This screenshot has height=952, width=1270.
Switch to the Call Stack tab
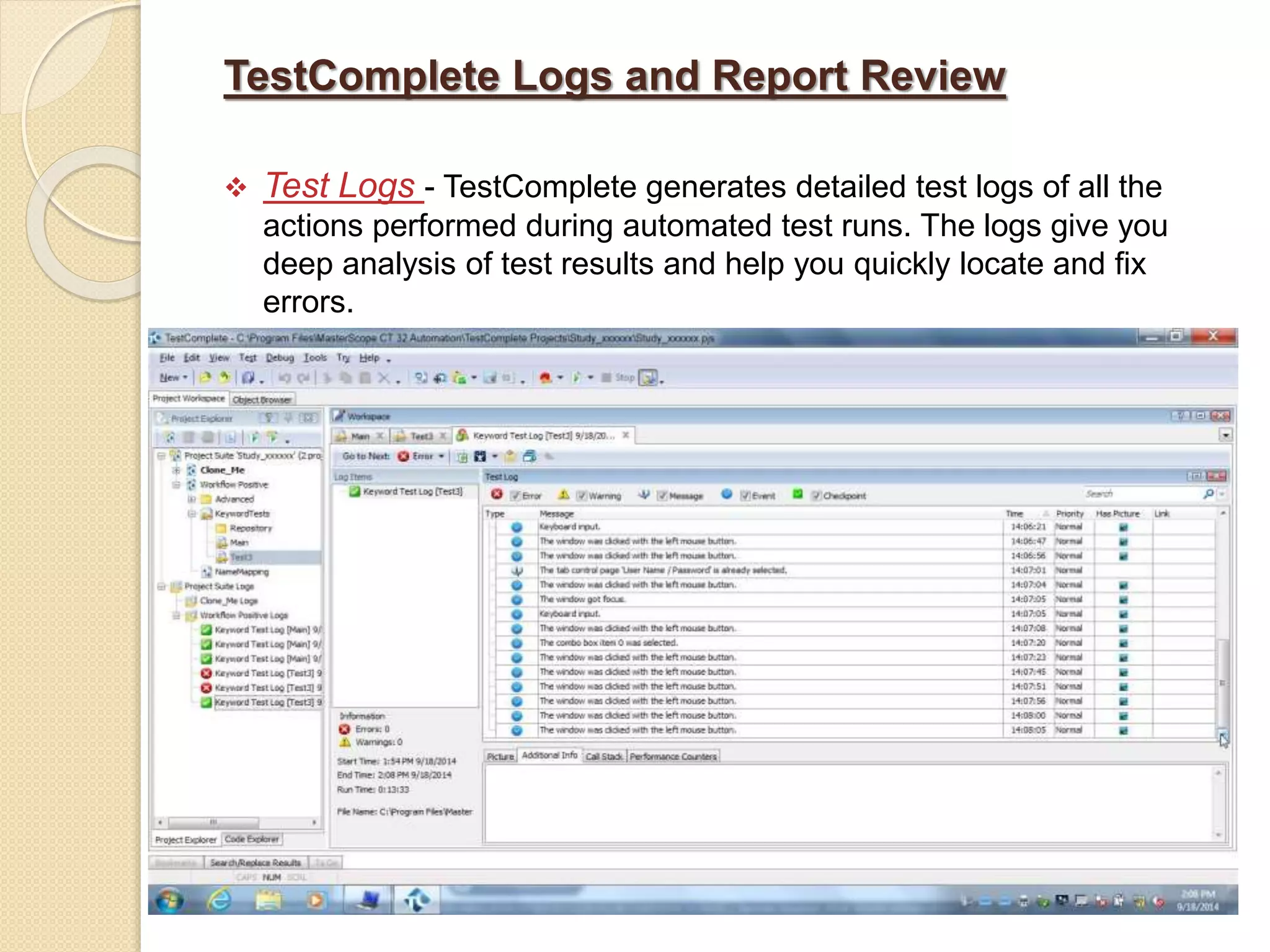[603, 757]
